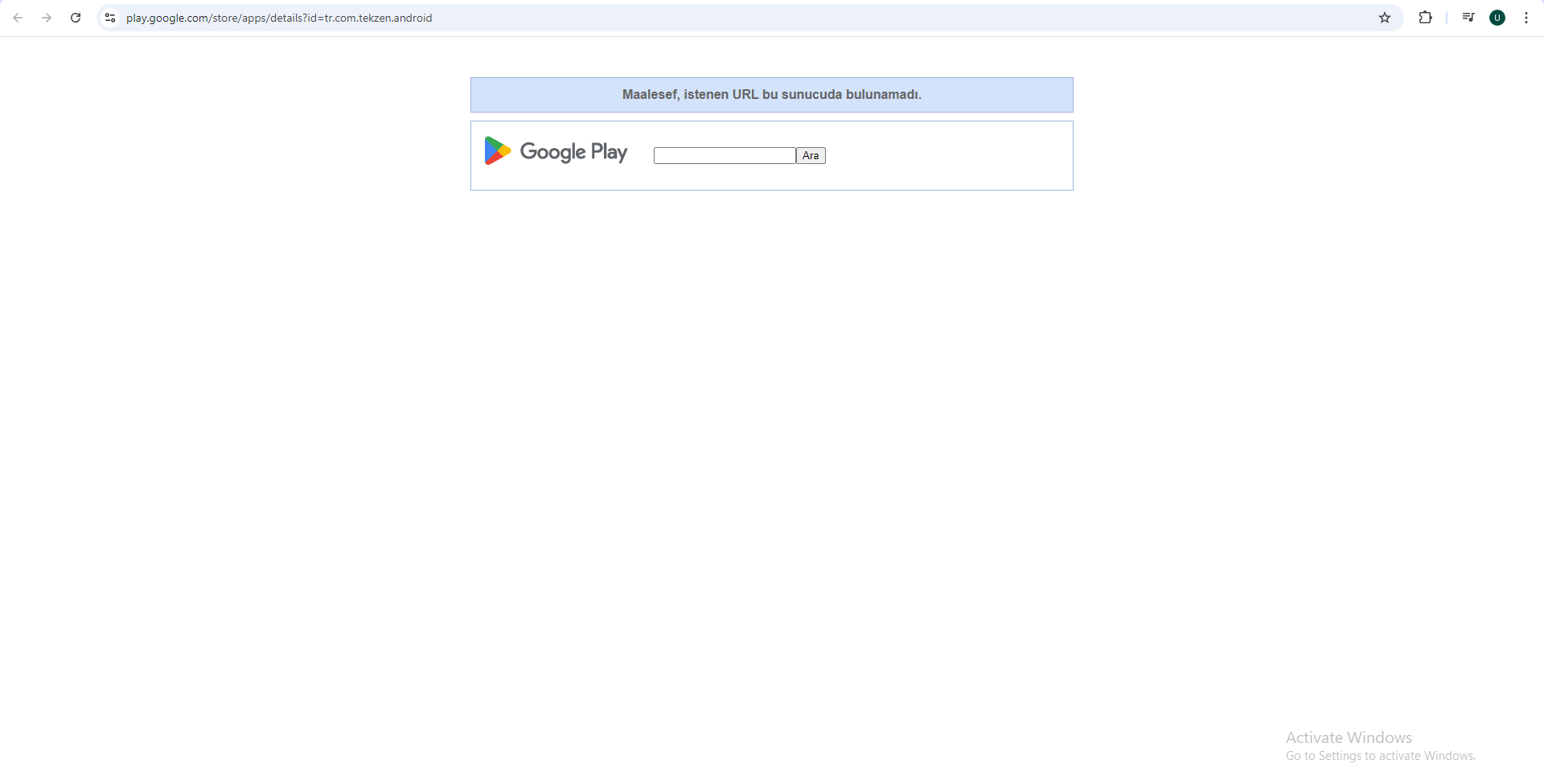1544x784 pixels.
Task: Reload the page with the refresh icon
Action: [x=76, y=18]
